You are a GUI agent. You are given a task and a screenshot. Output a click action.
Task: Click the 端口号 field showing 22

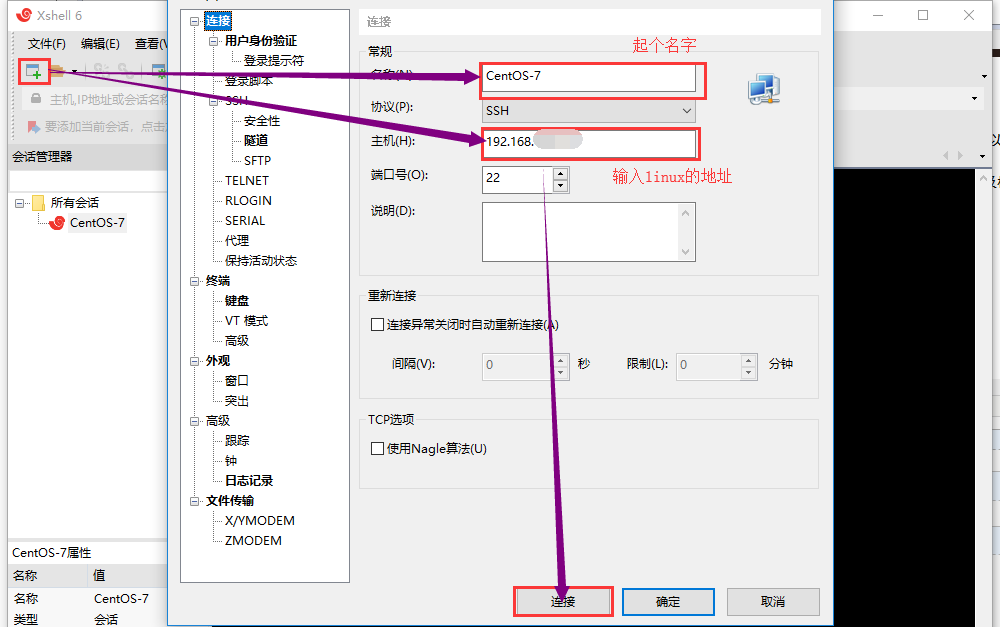pos(518,179)
